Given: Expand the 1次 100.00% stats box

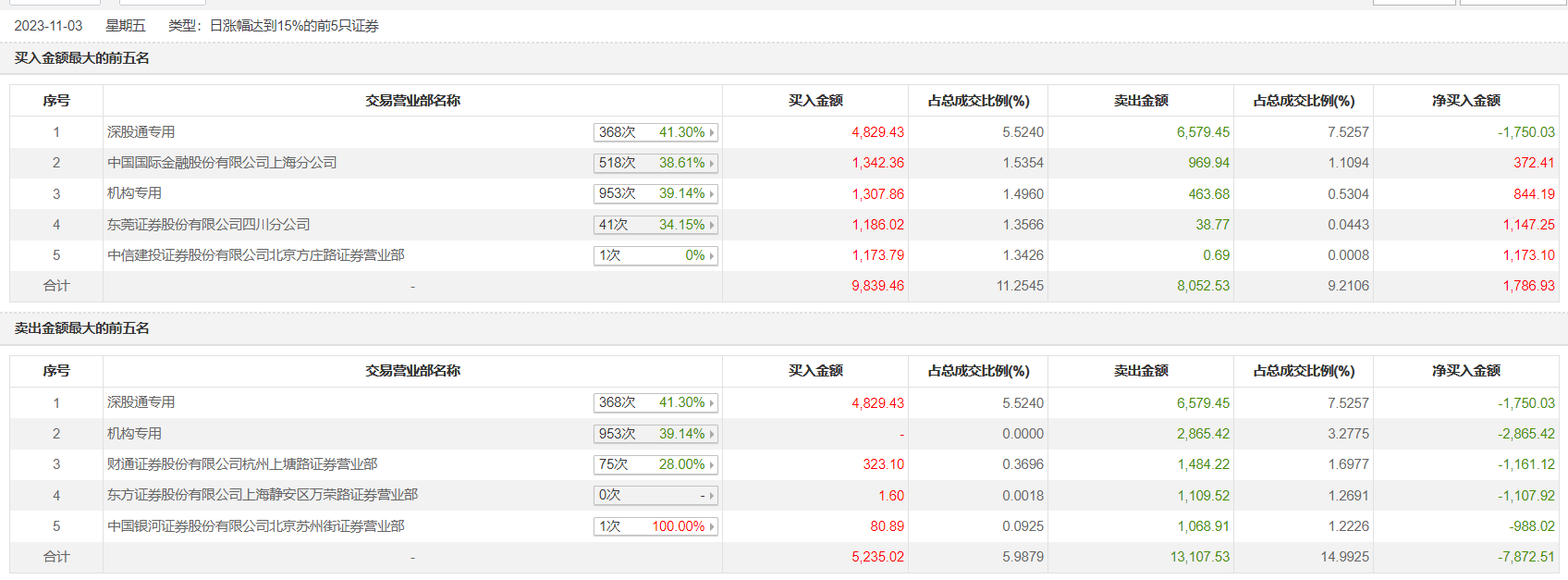Looking at the screenshot, I should [655, 526].
